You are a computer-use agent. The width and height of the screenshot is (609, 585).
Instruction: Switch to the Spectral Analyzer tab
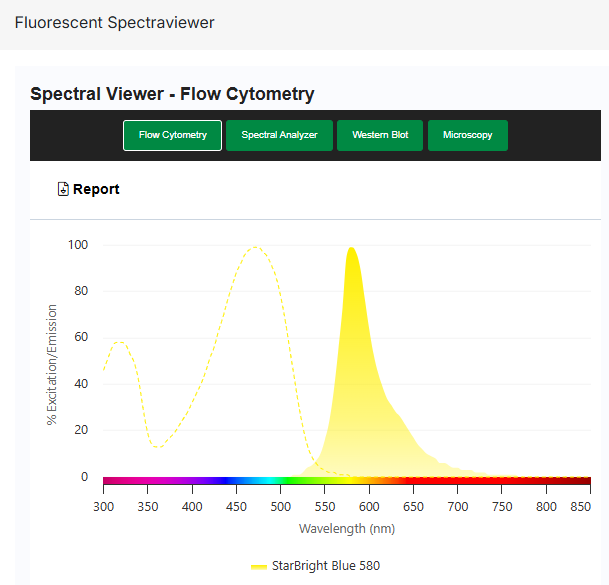pyautogui.click(x=279, y=135)
